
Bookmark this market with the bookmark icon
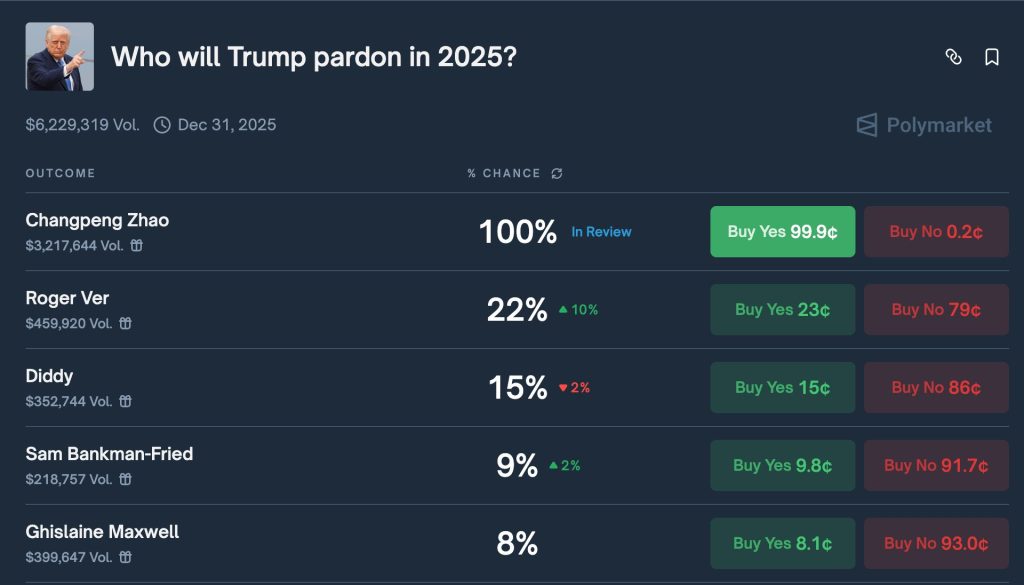coord(992,57)
